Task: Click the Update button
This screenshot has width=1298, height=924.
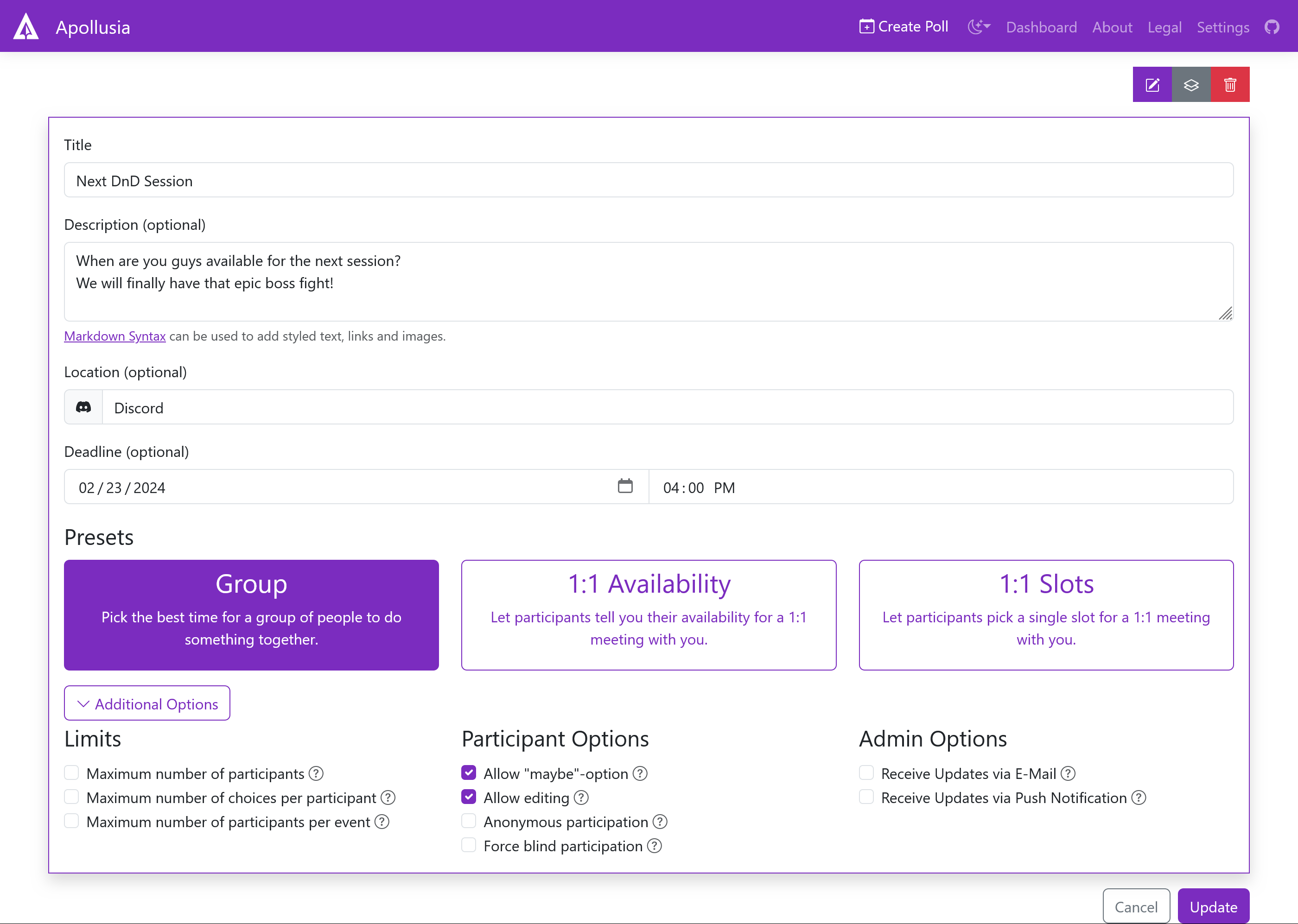Action: tap(1213, 906)
